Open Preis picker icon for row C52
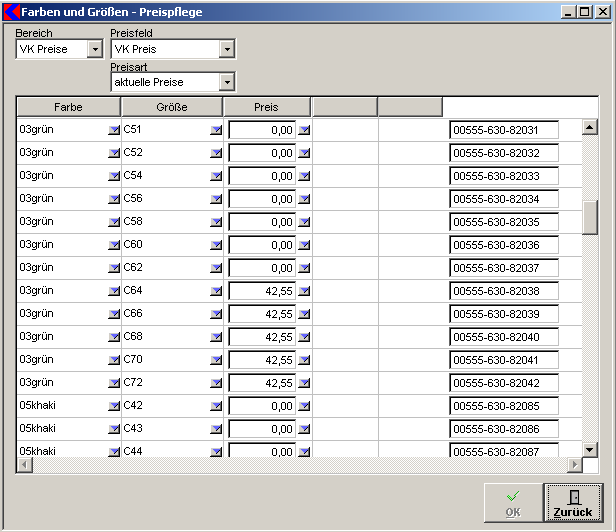Image resolution: width=616 pixels, height=532 pixels. pyautogui.click(x=304, y=153)
